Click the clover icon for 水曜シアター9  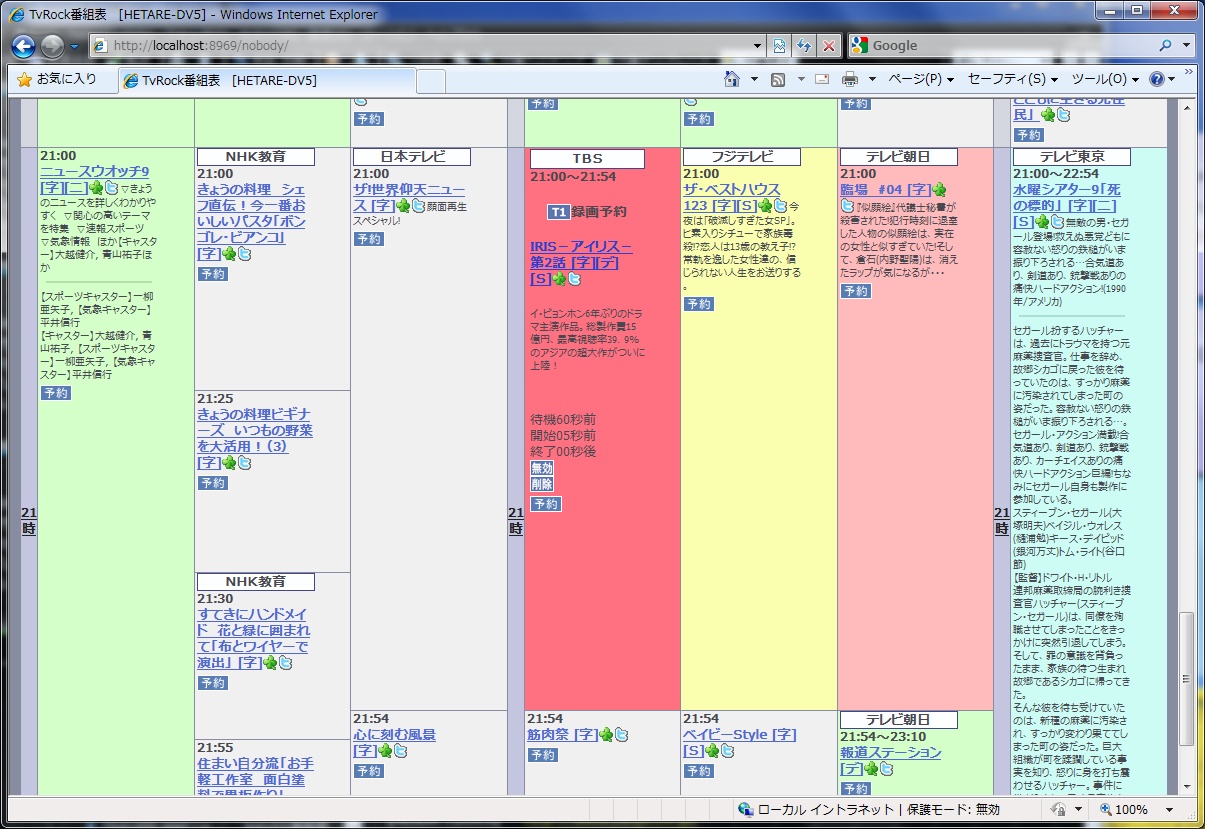point(1042,221)
